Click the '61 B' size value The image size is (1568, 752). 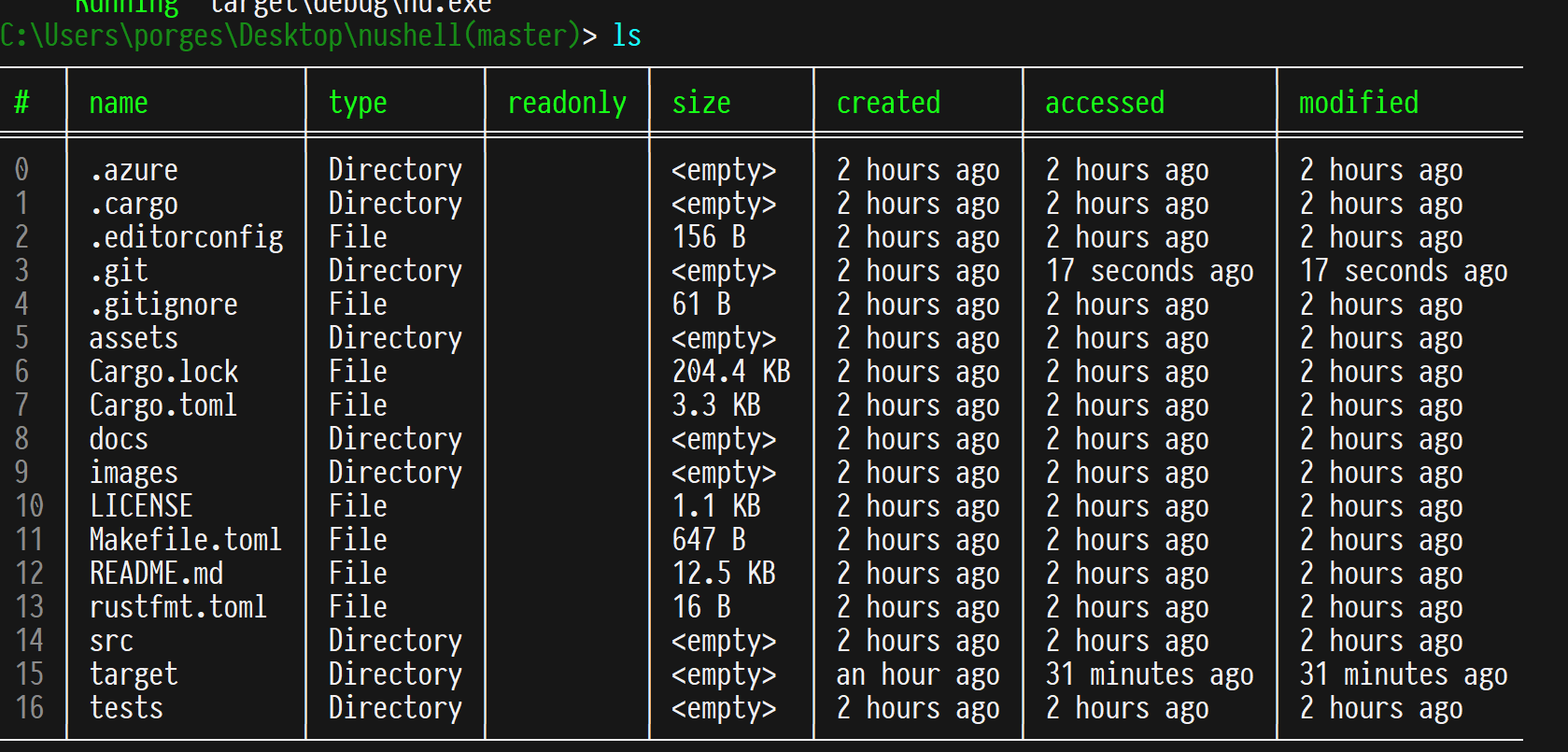[701, 305]
